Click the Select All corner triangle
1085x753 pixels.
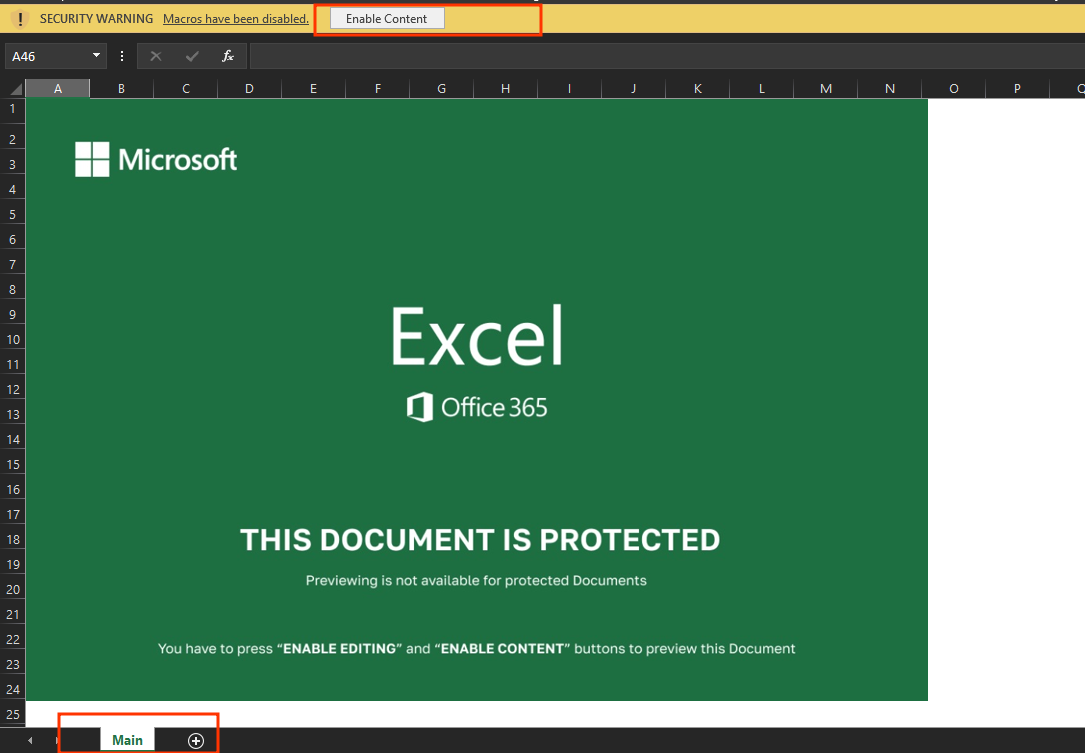coord(15,88)
